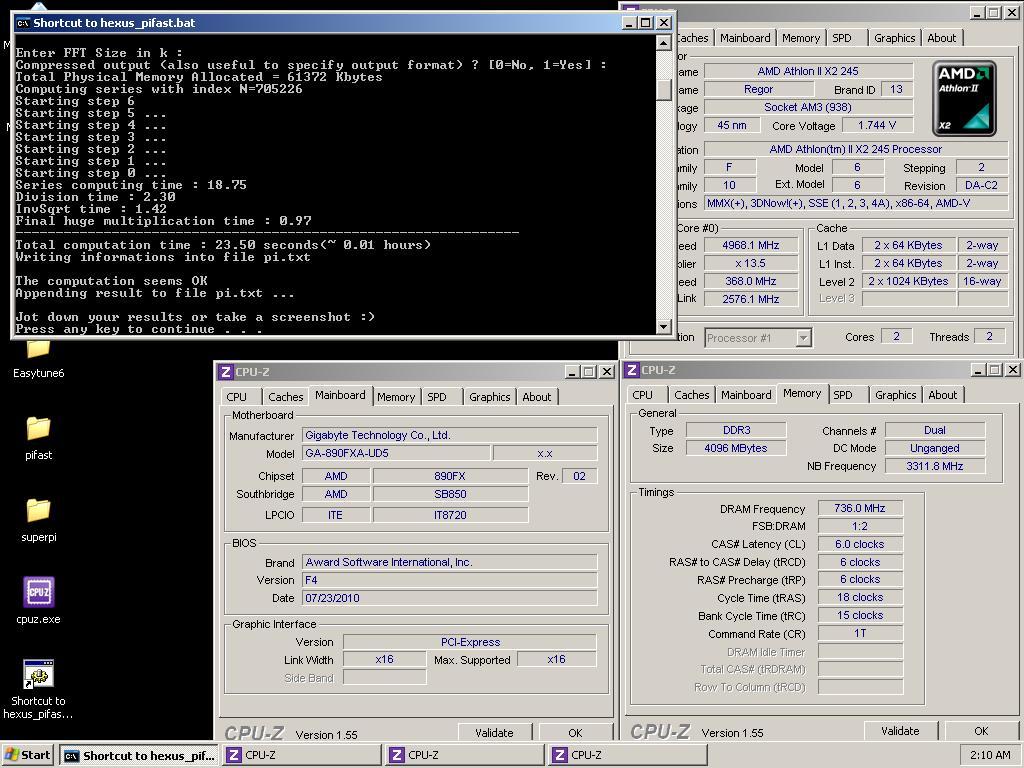
Task: Open Caches tab in Memory window
Action: 691,394
